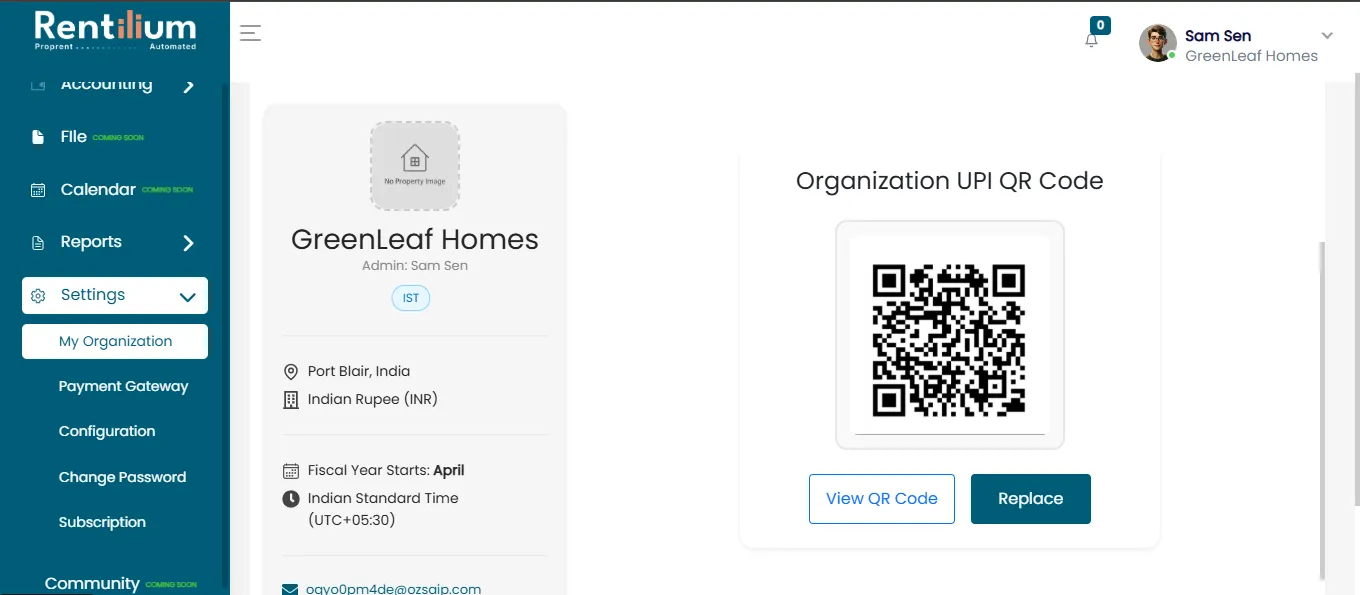
Task: Expand the Reports submenu arrow
Action: (x=189, y=243)
